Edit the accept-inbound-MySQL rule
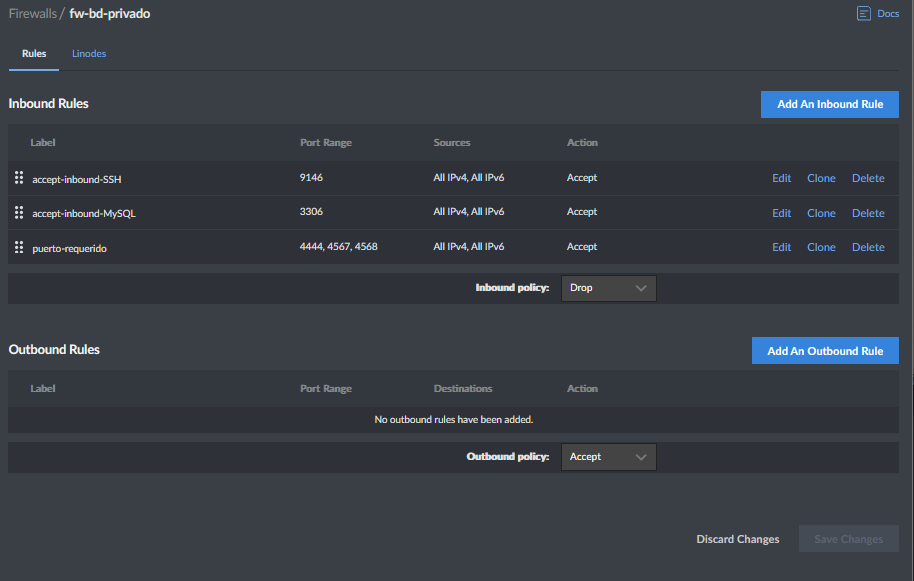Screen dimensions: 914x581 point(781,213)
